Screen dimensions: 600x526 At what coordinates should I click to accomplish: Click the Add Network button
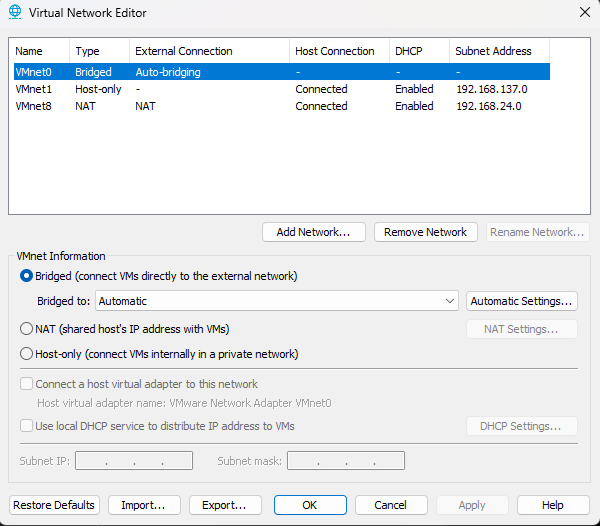pos(313,232)
